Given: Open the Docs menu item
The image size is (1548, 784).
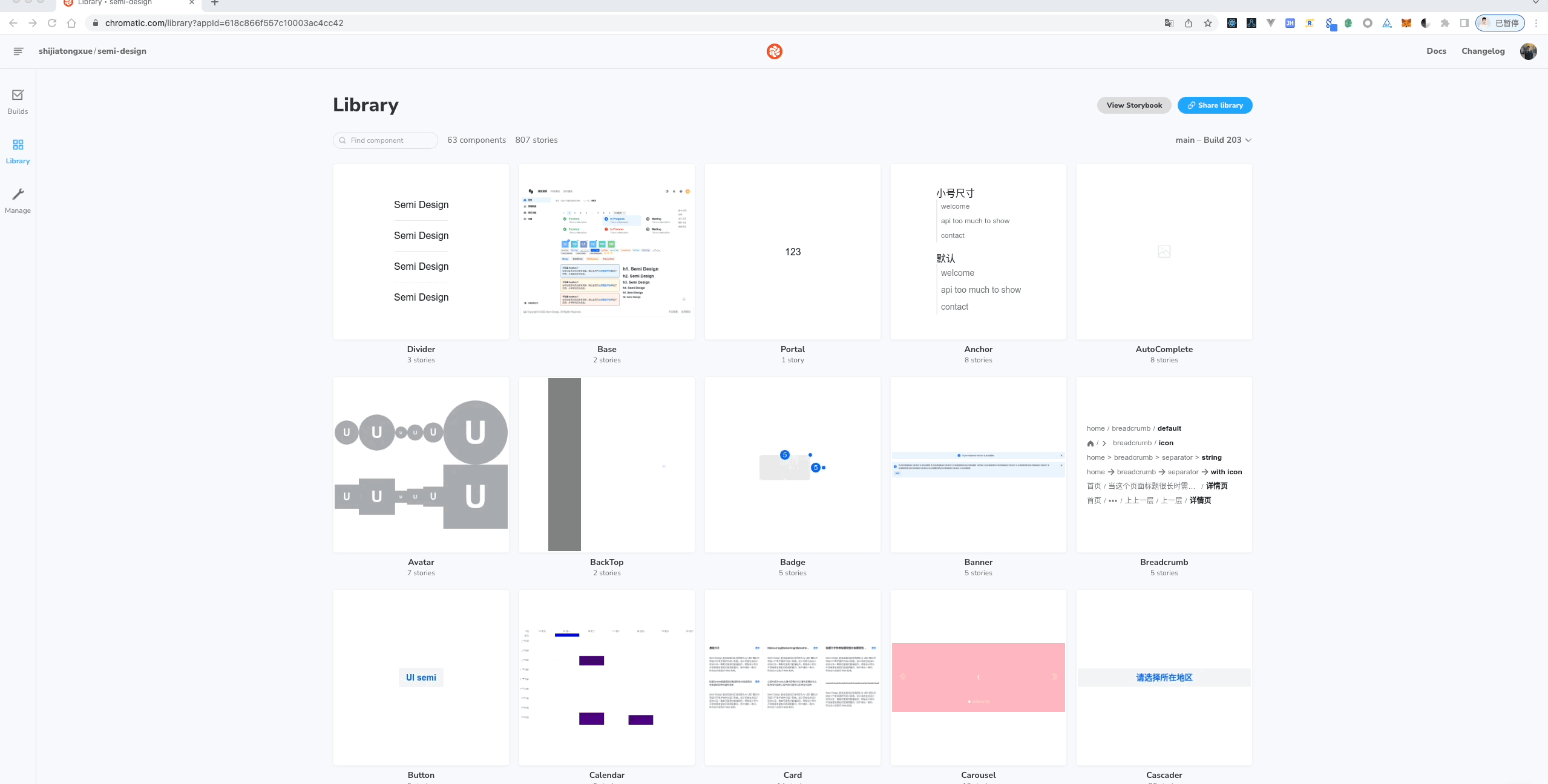Looking at the screenshot, I should [x=1436, y=51].
